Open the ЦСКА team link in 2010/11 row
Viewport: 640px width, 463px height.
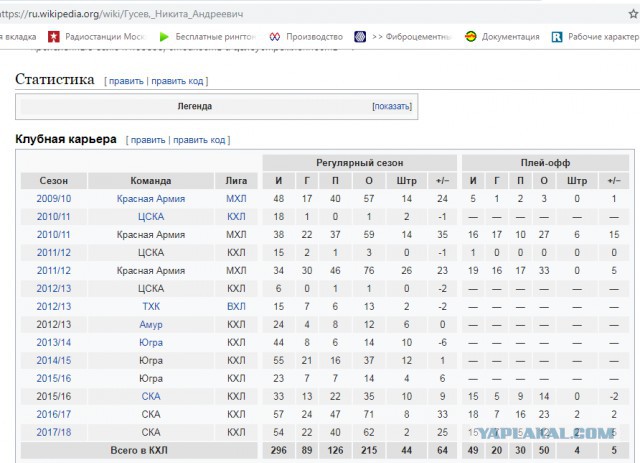[151, 217]
